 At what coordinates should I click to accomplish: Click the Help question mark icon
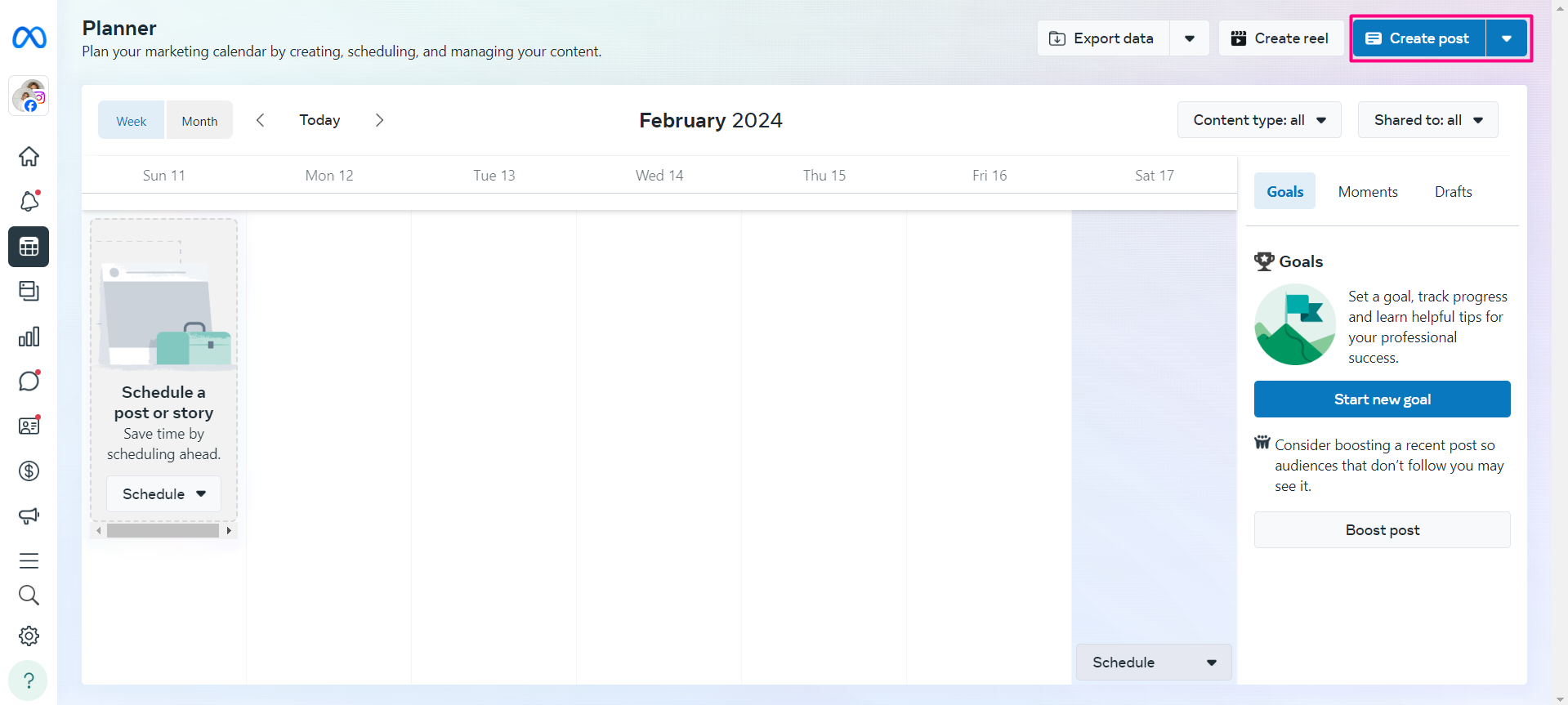click(x=29, y=680)
